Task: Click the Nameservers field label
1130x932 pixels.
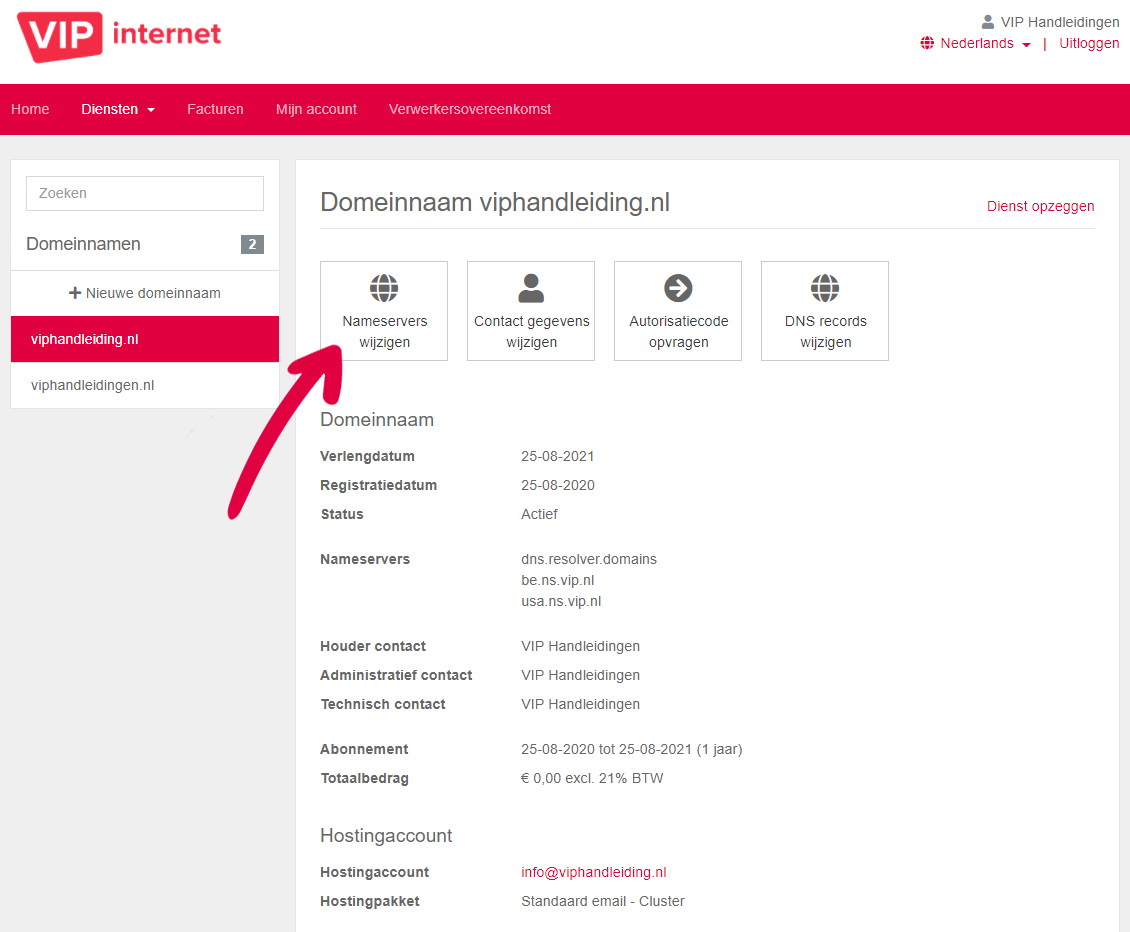Action: coord(365,559)
